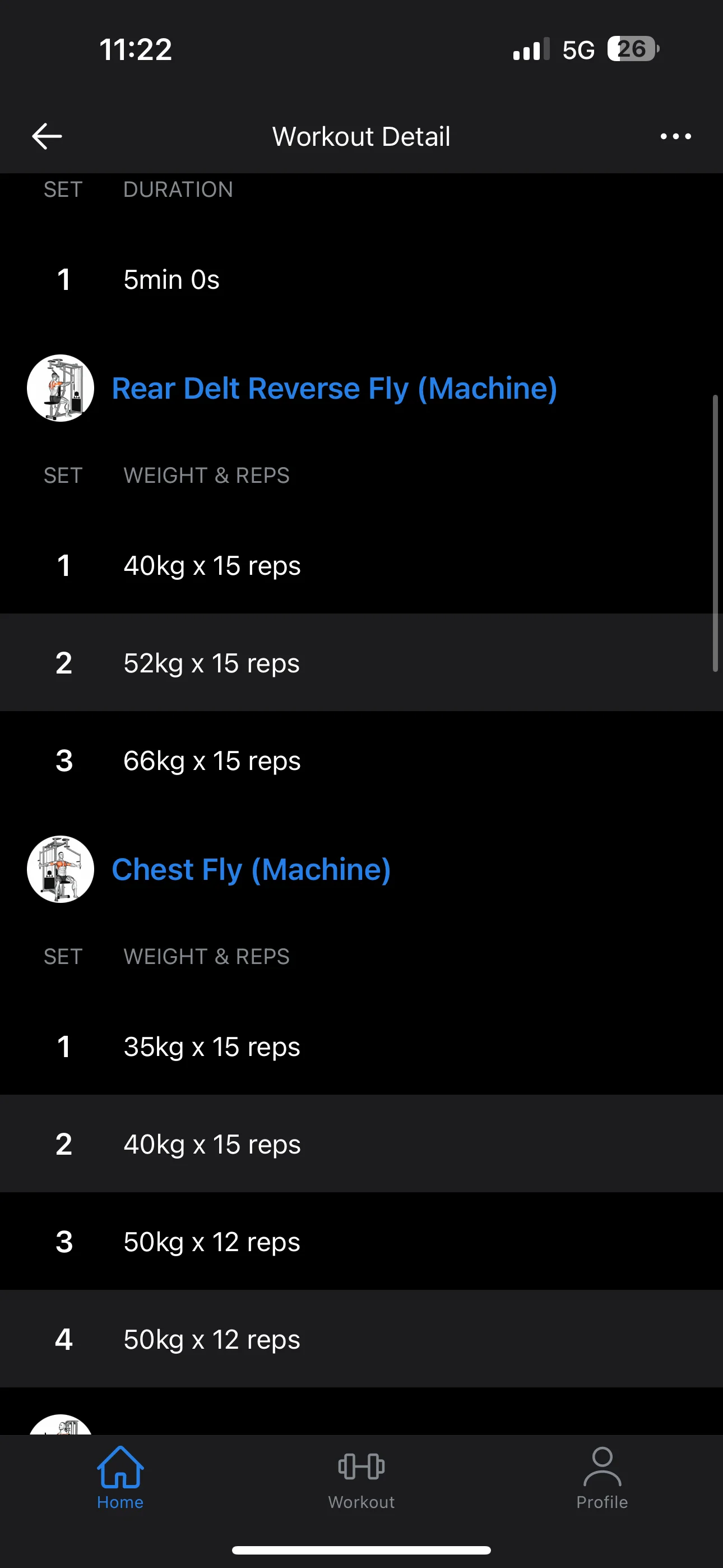
Task: Open the Chest Fly (Machine) exercise link
Action: coord(251,869)
